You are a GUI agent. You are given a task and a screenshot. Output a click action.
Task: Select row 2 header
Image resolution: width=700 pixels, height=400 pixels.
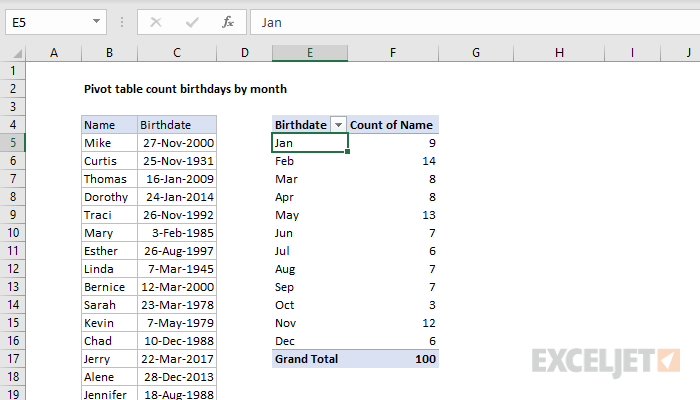click(x=13, y=89)
